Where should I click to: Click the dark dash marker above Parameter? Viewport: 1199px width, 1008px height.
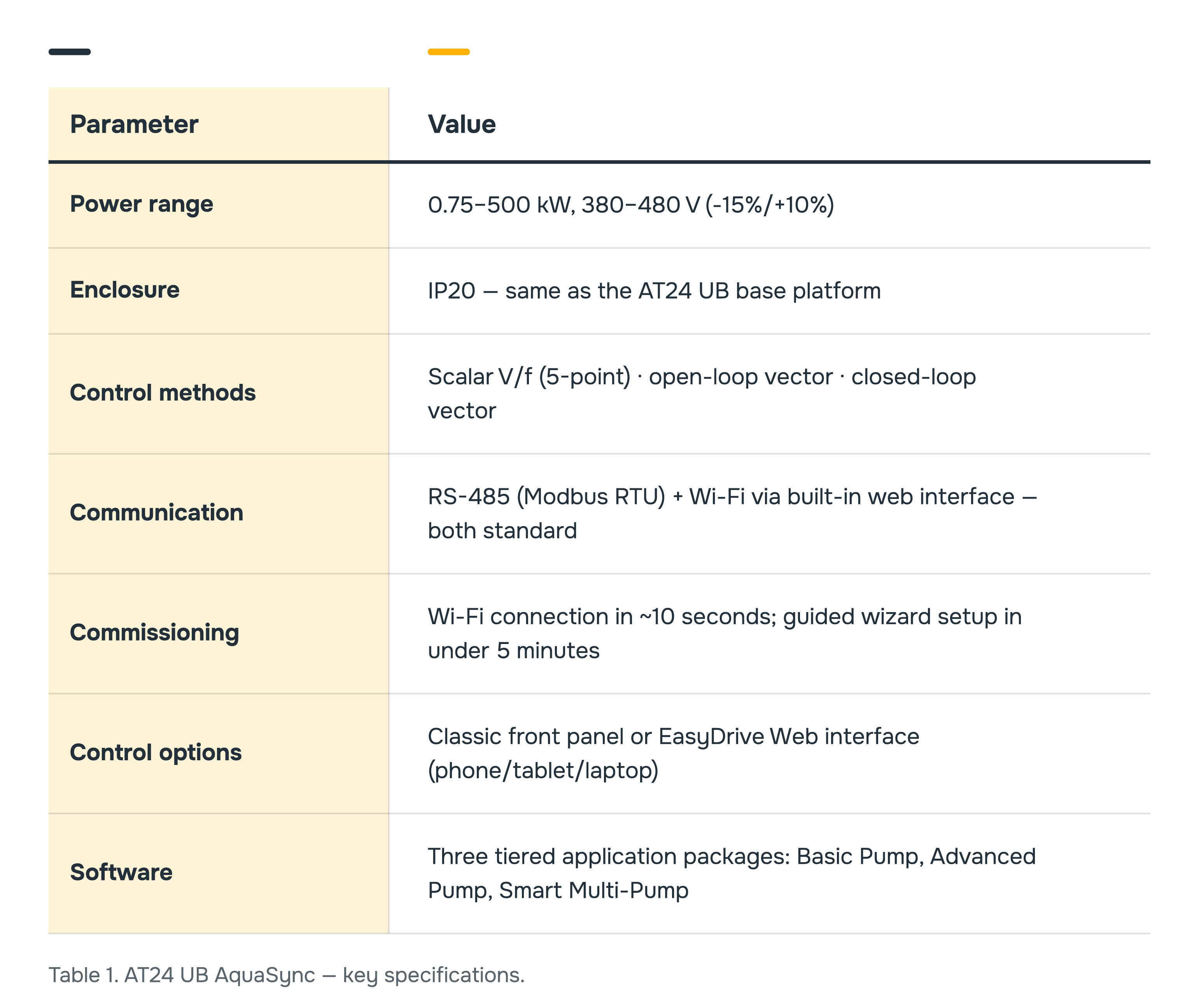click(x=70, y=52)
